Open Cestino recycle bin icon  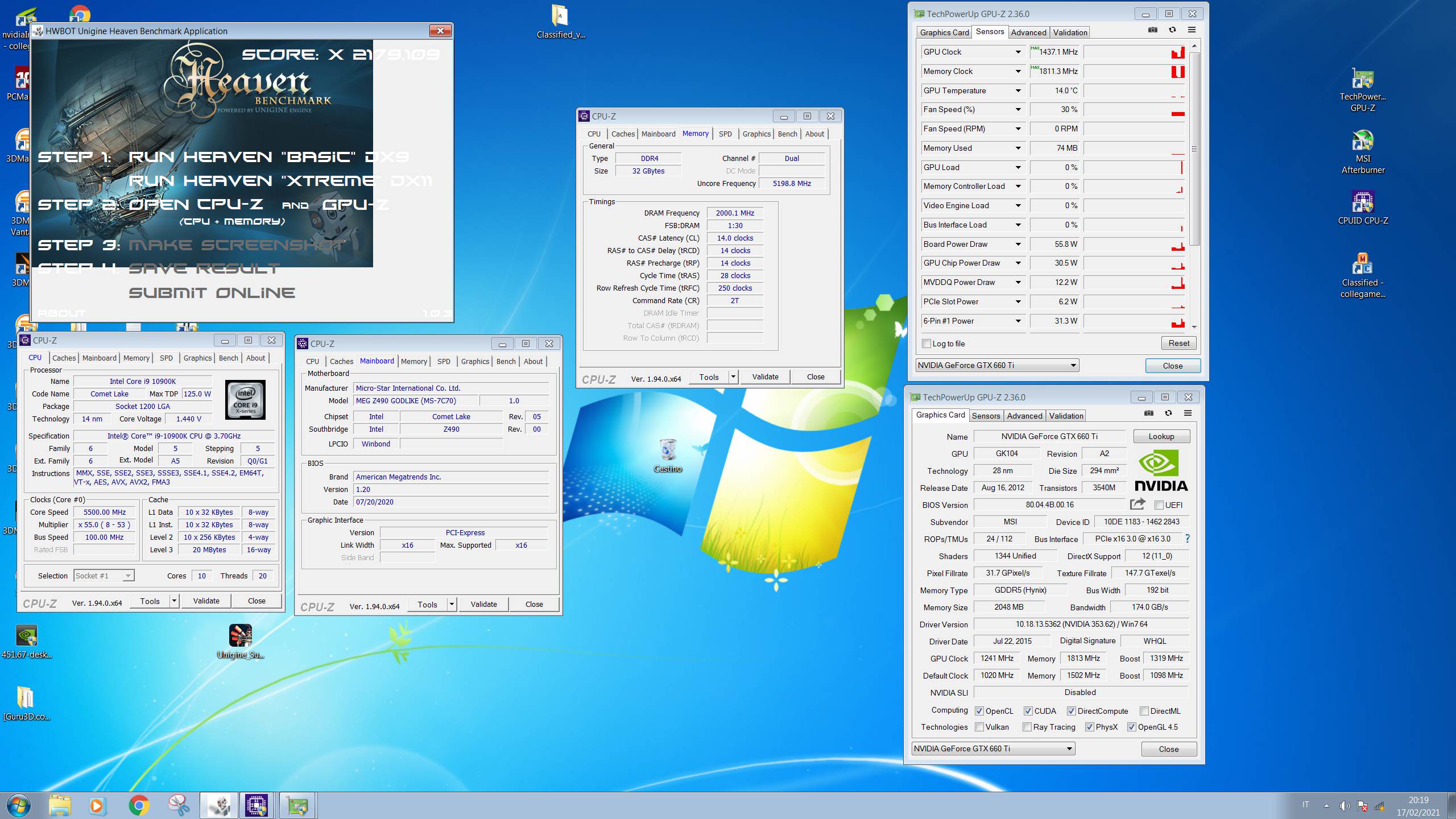point(668,456)
